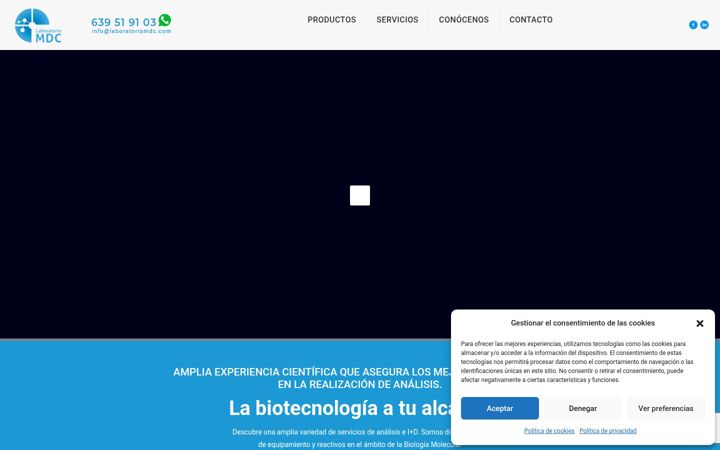Open the PRODUCTOS menu

332,20
